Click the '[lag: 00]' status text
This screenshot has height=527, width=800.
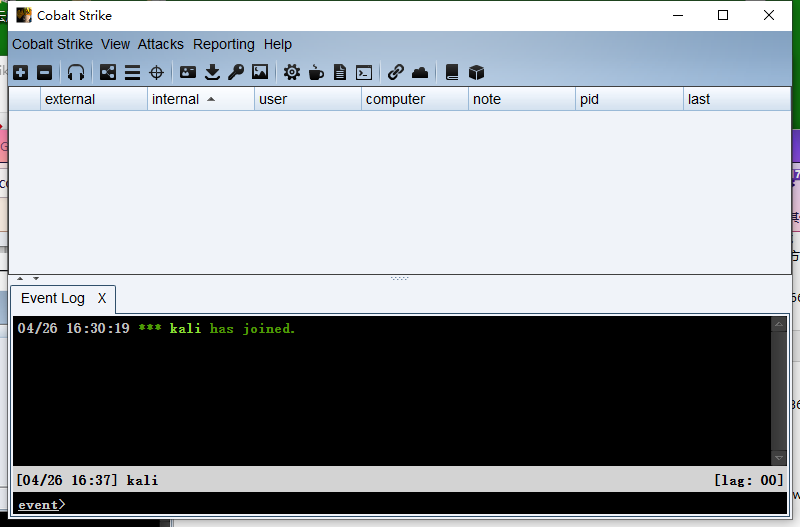click(748, 480)
